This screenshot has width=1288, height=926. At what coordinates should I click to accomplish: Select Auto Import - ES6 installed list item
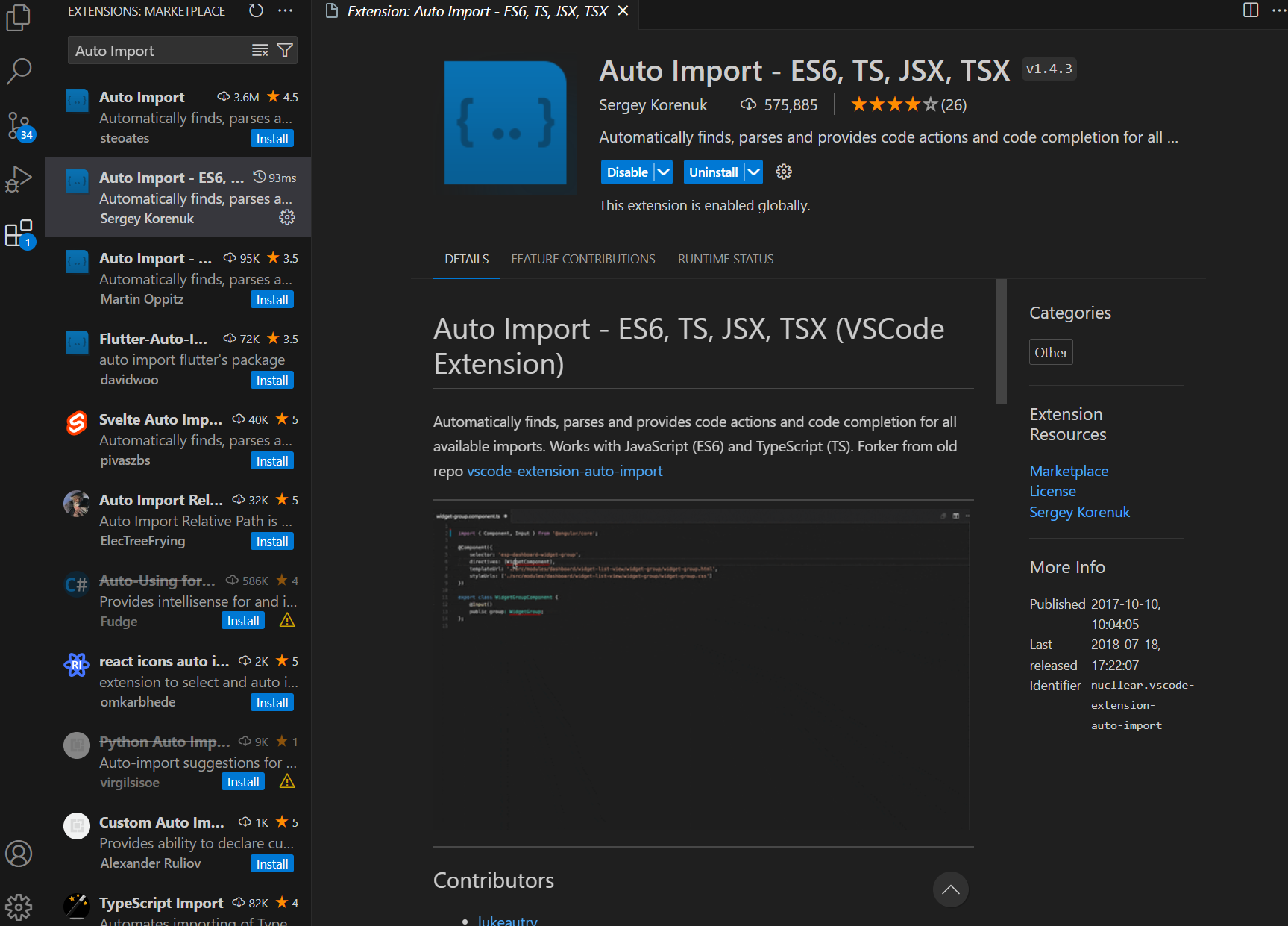click(x=179, y=197)
